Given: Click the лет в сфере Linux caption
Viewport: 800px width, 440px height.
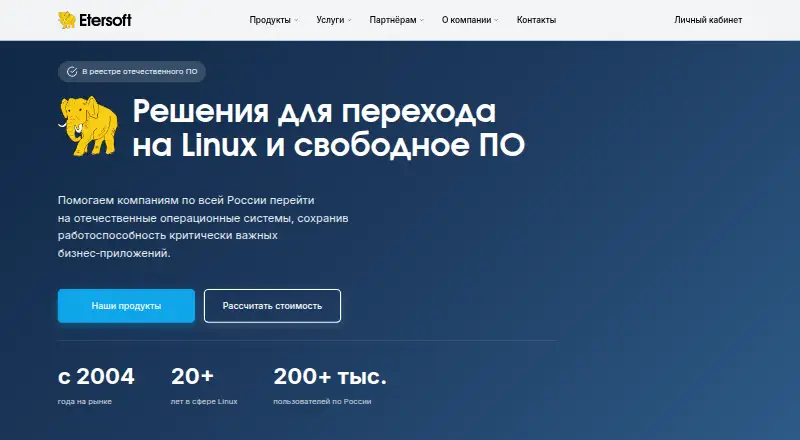Looking at the screenshot, I should (204, 402).
